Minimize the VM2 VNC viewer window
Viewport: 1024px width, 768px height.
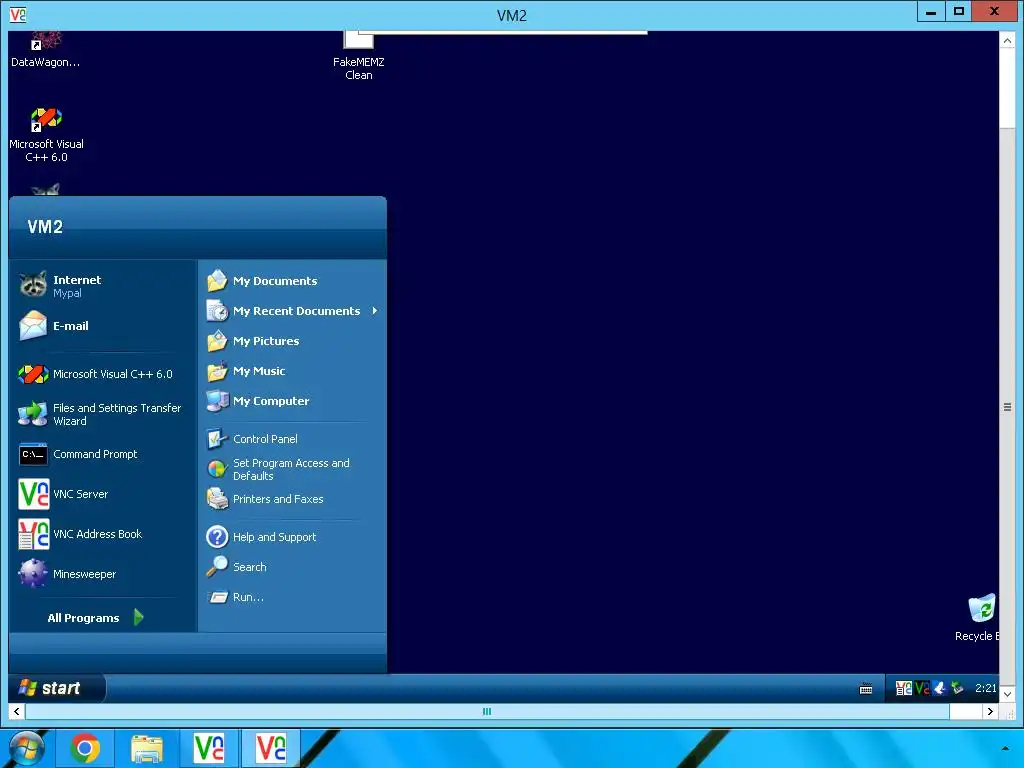pyautogui.click(x=931, y=11)
